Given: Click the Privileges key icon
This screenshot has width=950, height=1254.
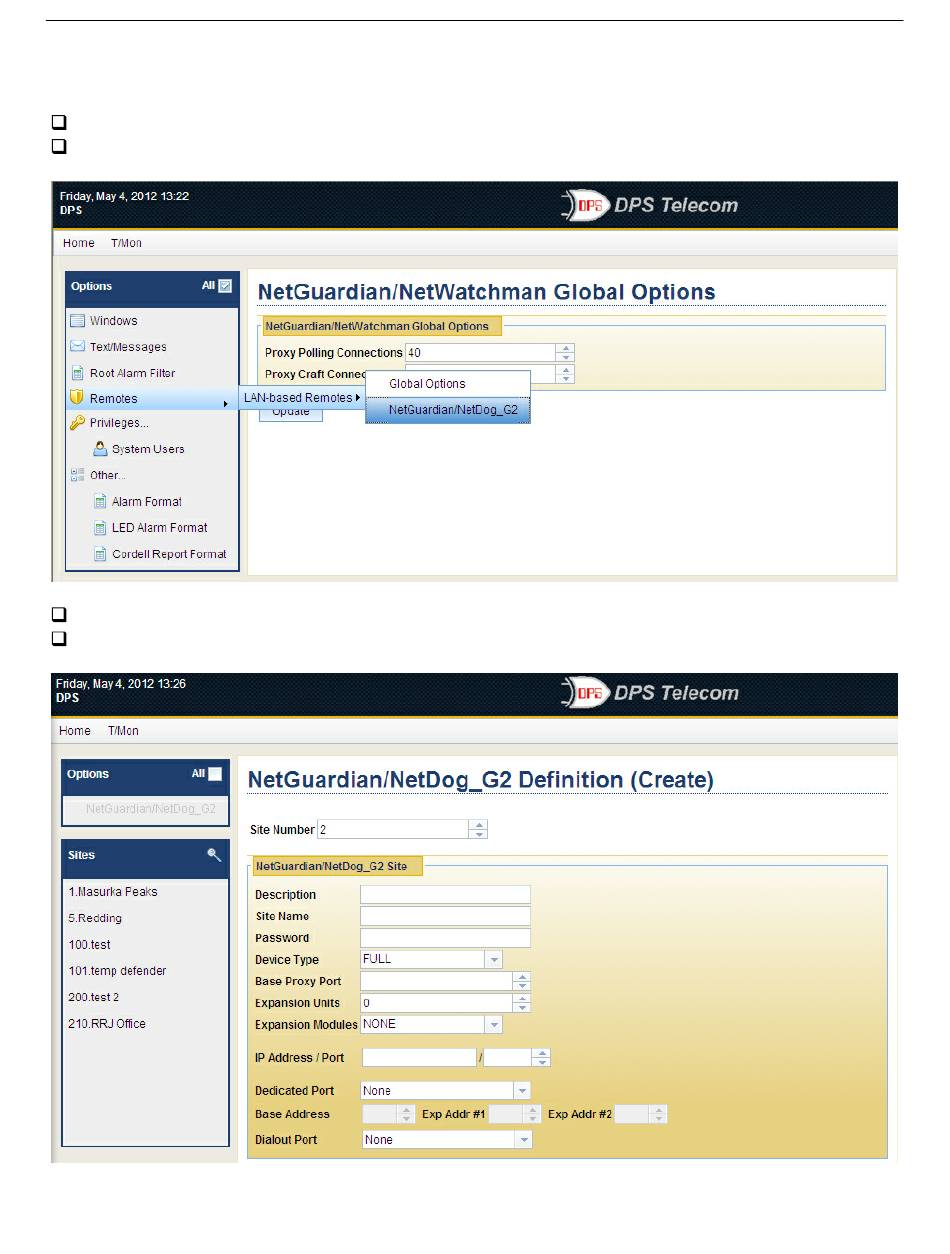Looking at the screenshot, I should [77, 423].
